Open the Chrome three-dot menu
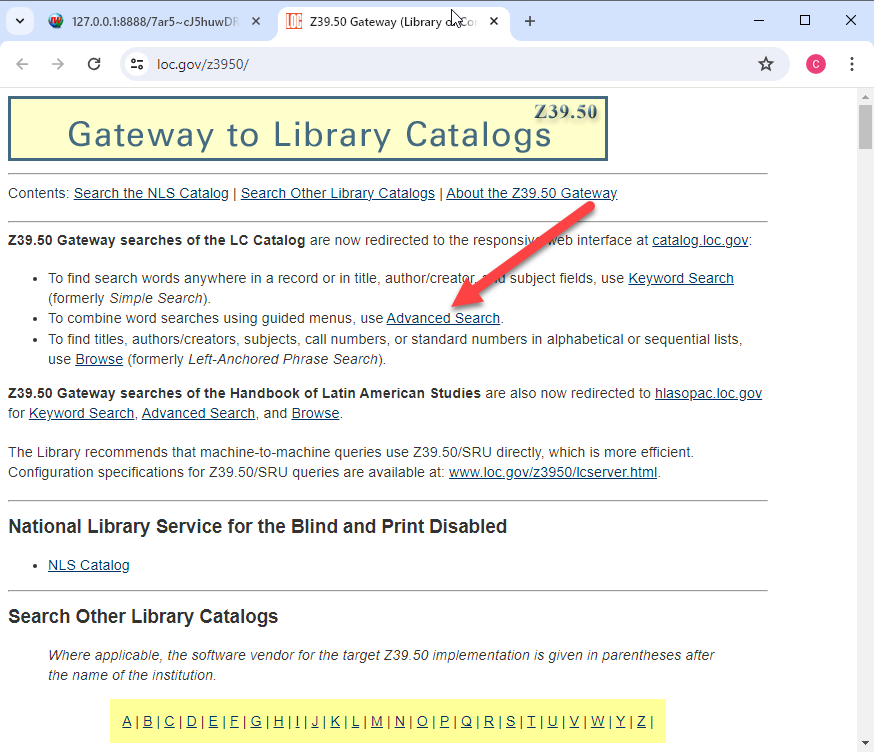Image resolution: width=874 pixels, height=752 pixels. click(x=852, y=64)
